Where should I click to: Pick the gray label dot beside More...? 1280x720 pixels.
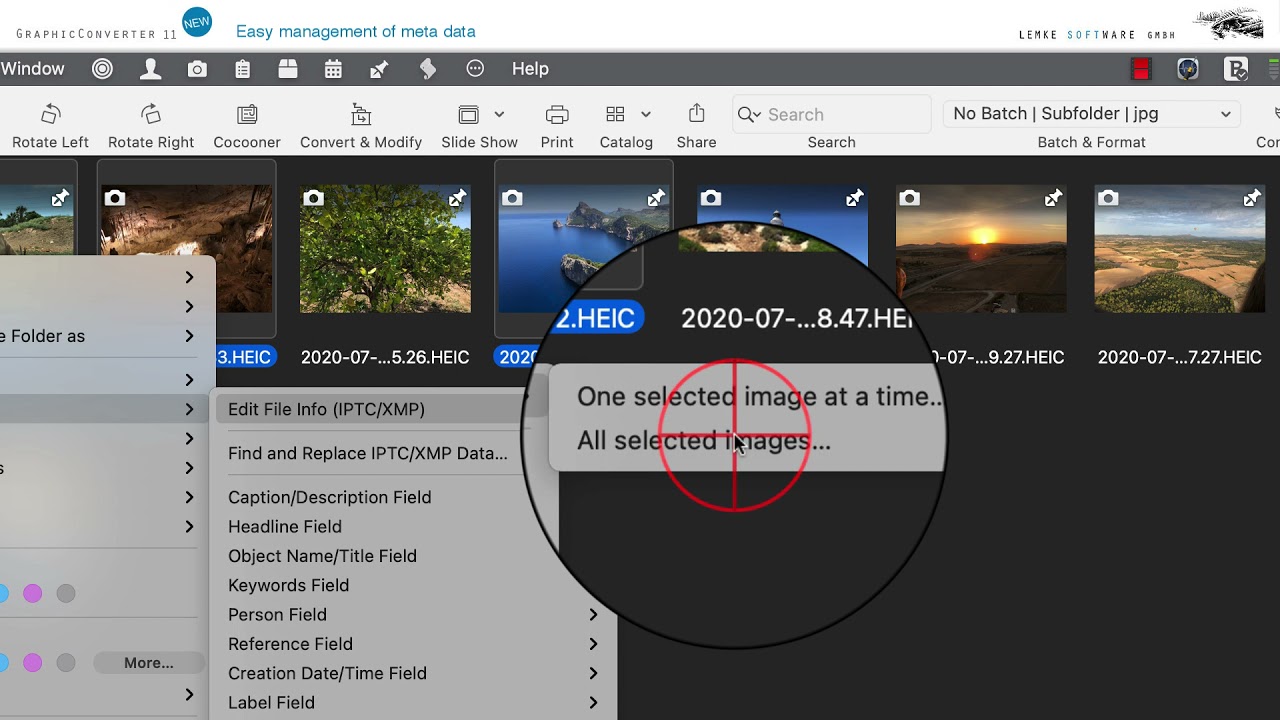pyautogui.click(x=66, y=663)
